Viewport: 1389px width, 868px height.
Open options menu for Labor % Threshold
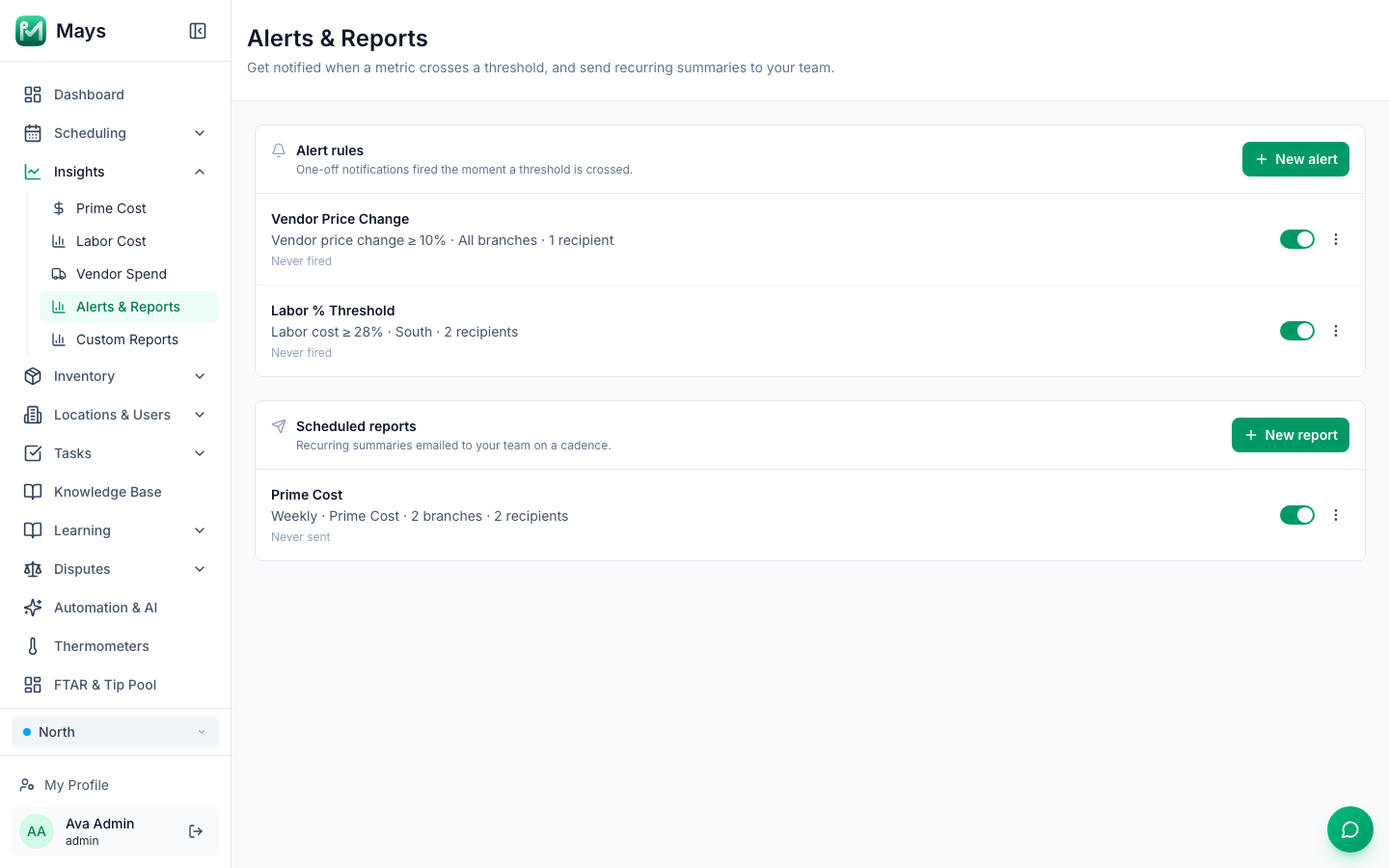(1336, 331)
